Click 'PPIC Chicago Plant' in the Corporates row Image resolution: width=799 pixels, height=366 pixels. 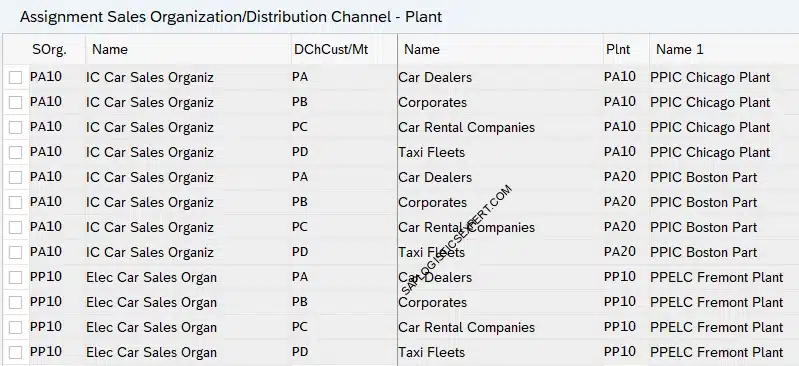coord(710,102)
